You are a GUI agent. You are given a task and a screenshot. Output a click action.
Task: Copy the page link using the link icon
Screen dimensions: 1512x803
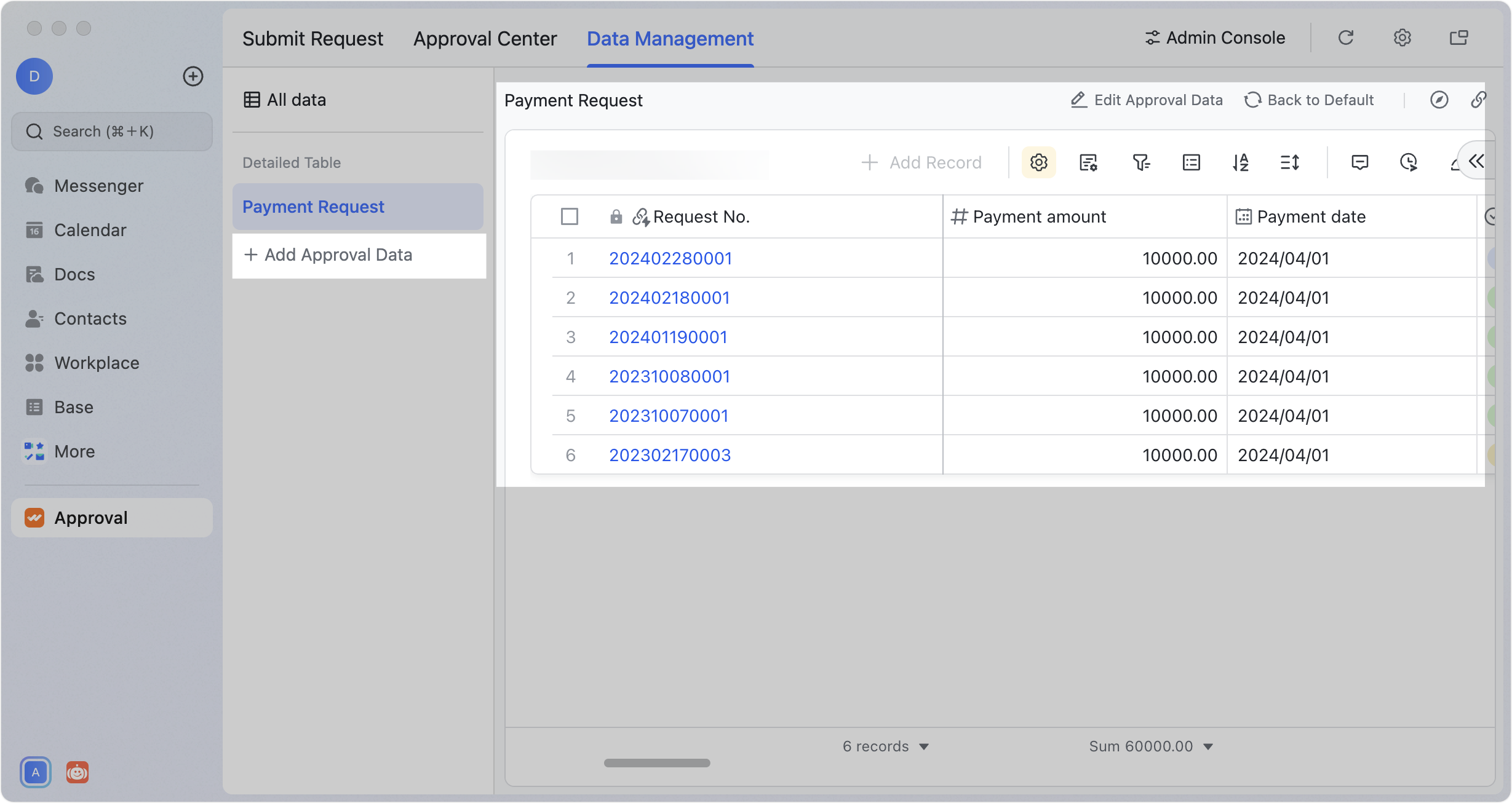(1479, 100)
